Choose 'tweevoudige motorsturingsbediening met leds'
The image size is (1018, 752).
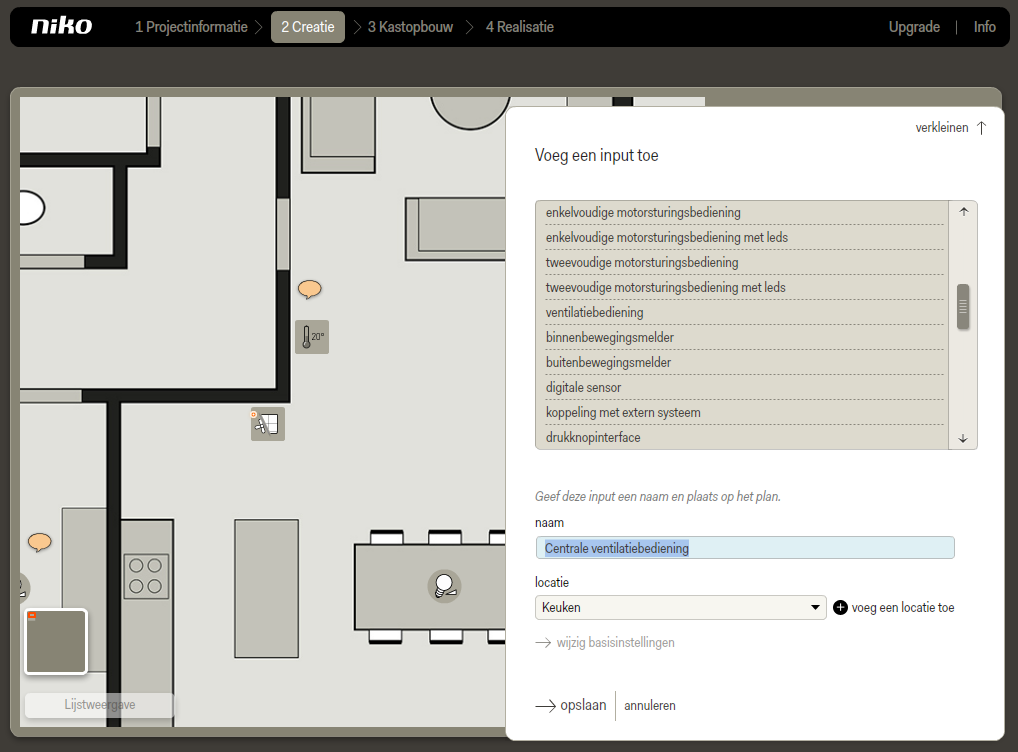pyautogui.click(x=745, y=288)
